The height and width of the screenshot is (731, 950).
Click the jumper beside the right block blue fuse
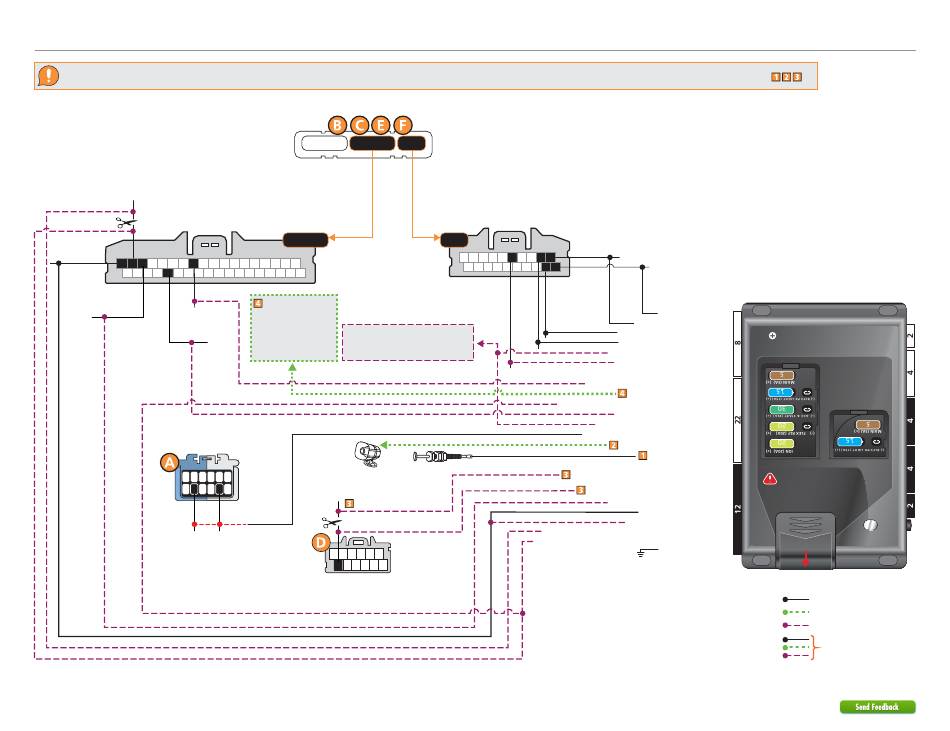875,442
